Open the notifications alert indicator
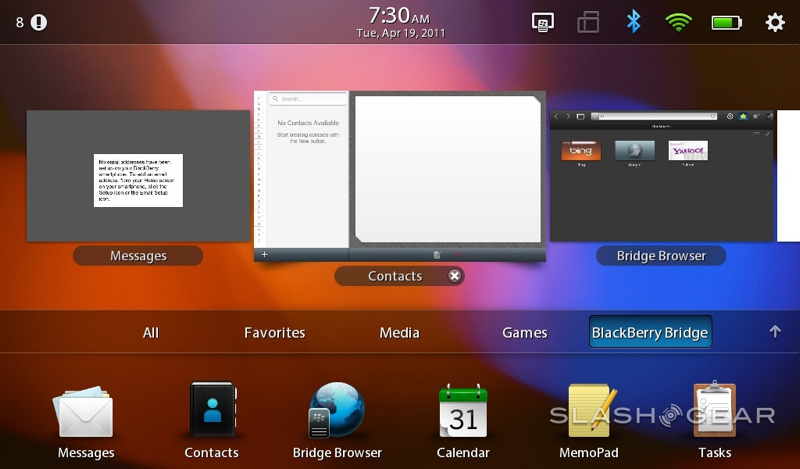 (39, 22)
